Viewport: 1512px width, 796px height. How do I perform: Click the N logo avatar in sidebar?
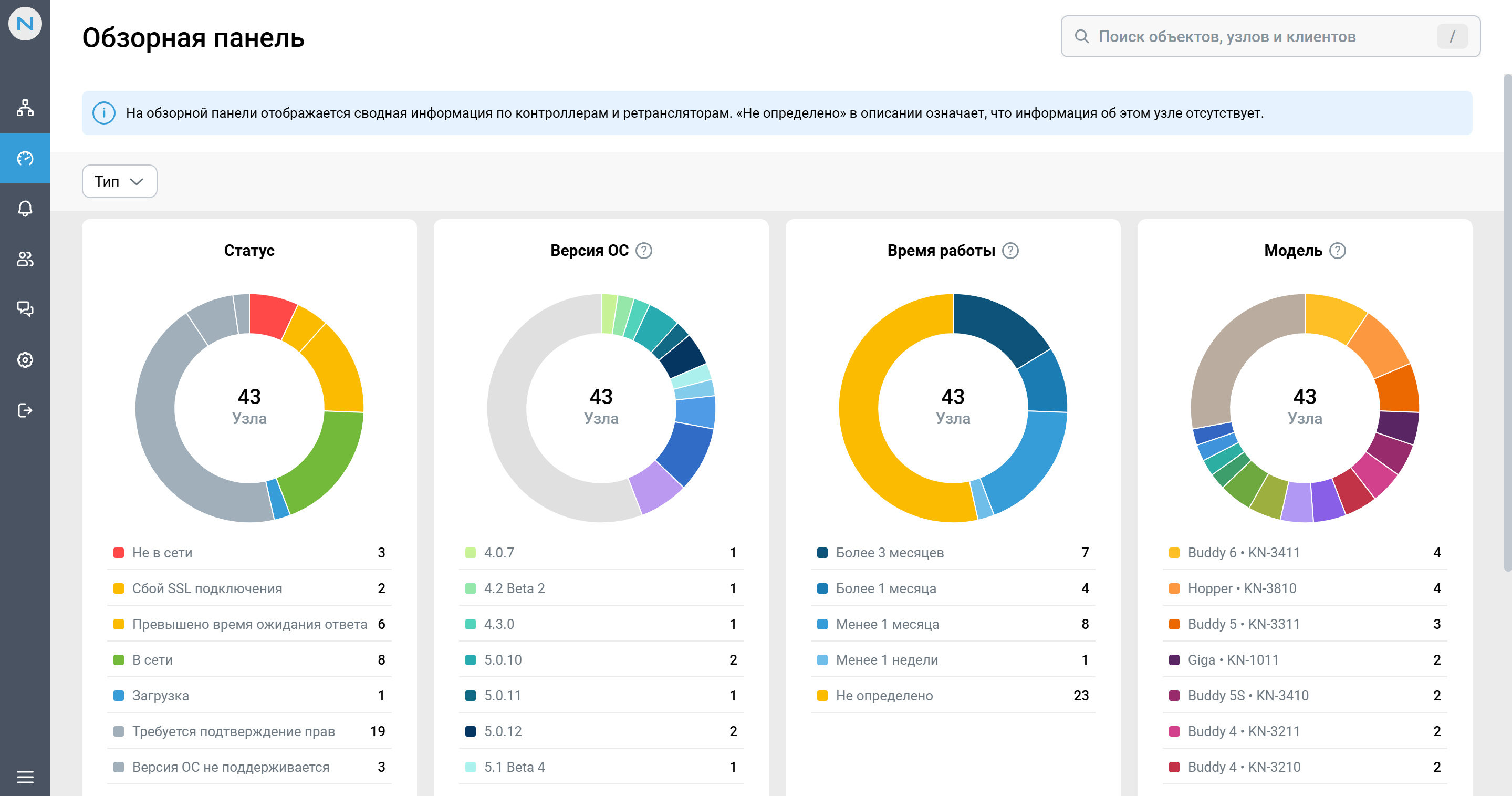(25, 24)
